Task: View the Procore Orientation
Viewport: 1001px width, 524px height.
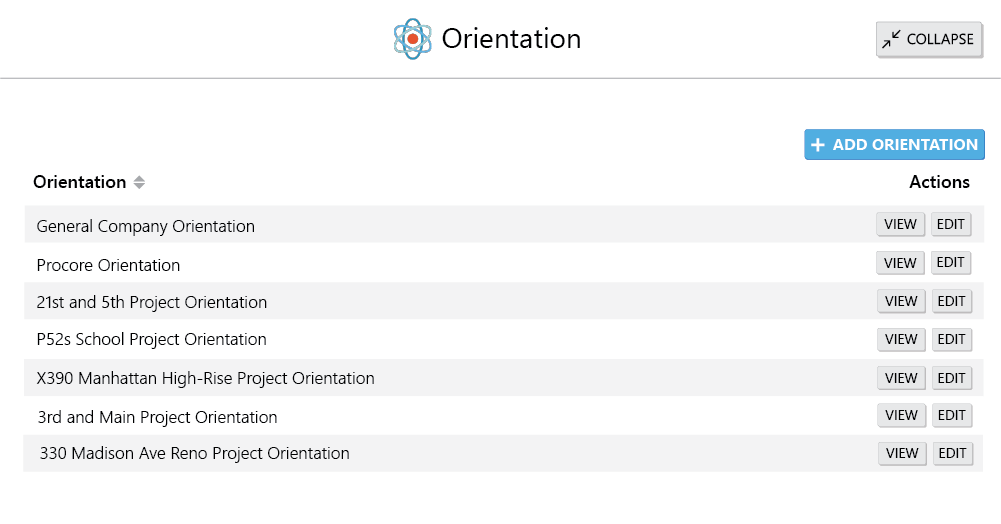Action: (x=900, y=263)
